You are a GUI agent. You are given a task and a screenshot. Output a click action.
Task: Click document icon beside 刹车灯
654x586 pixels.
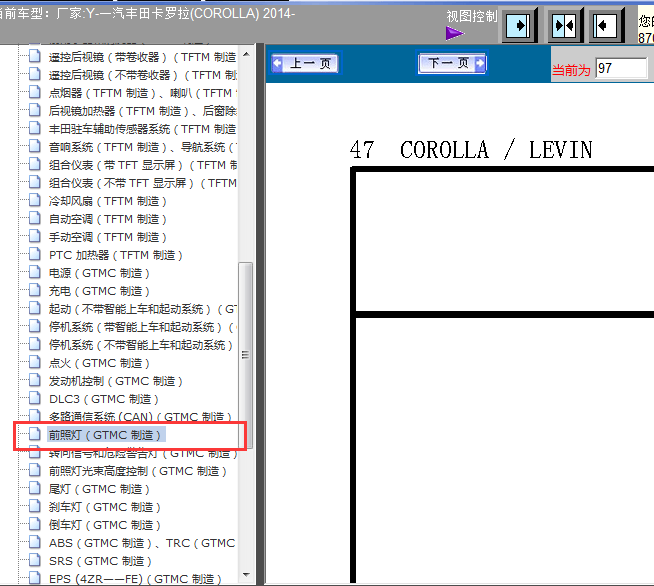point(35,506)
